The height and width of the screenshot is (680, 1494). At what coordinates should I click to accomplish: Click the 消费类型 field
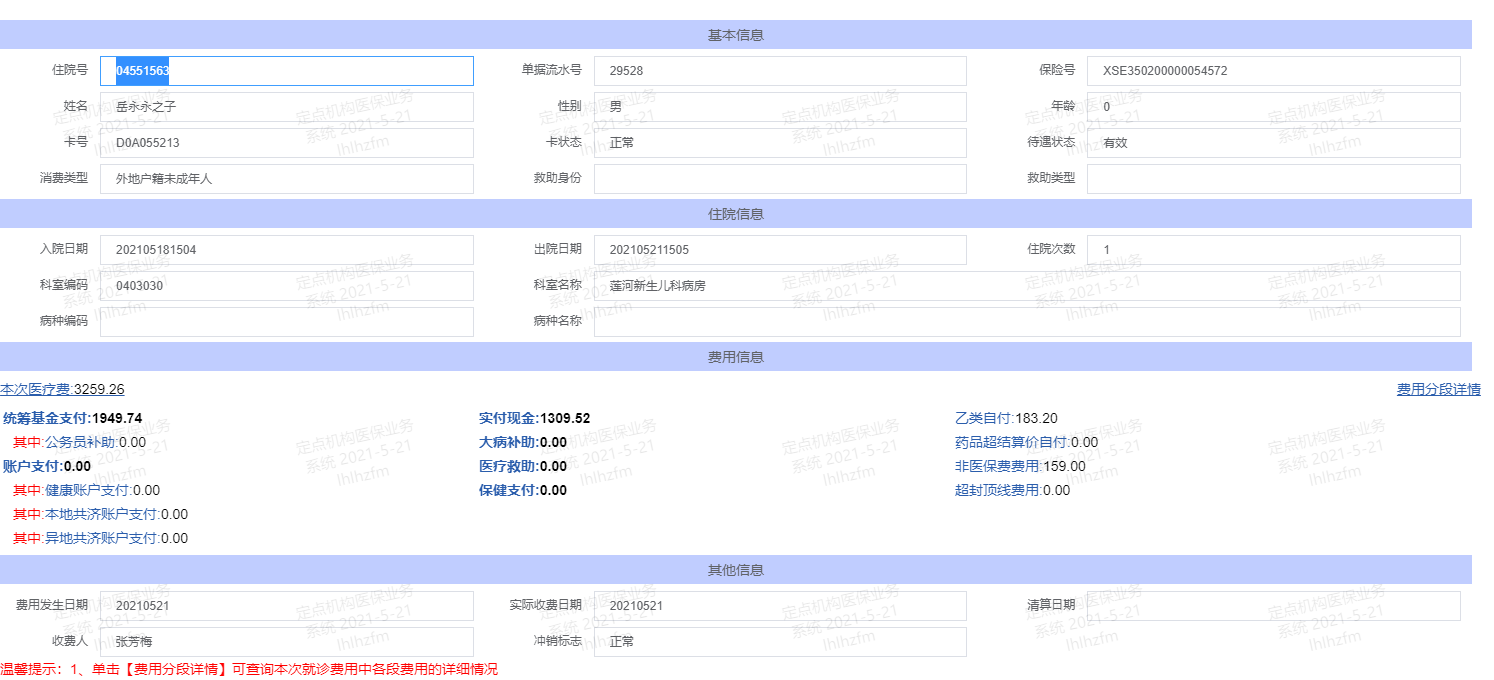pos(287,179)
